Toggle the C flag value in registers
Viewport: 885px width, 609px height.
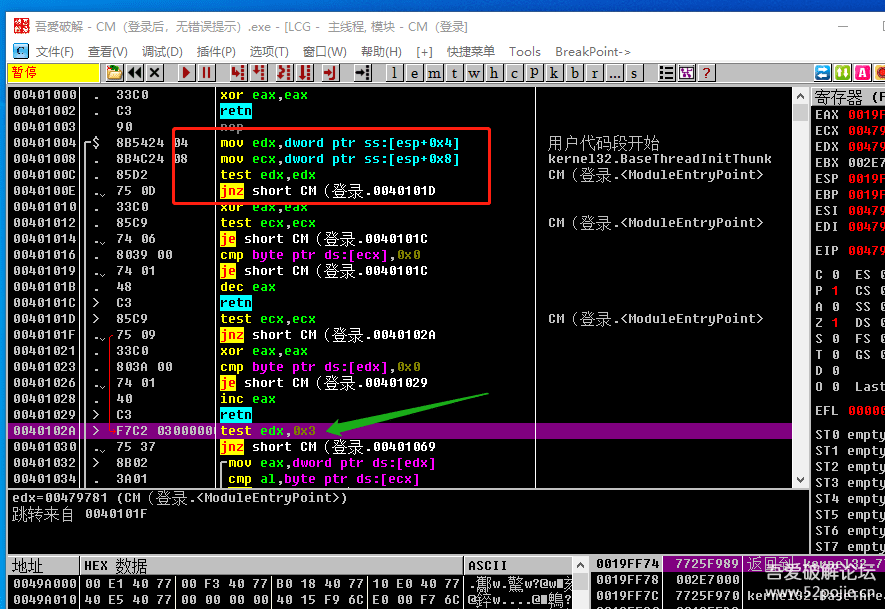coord(835,275)
